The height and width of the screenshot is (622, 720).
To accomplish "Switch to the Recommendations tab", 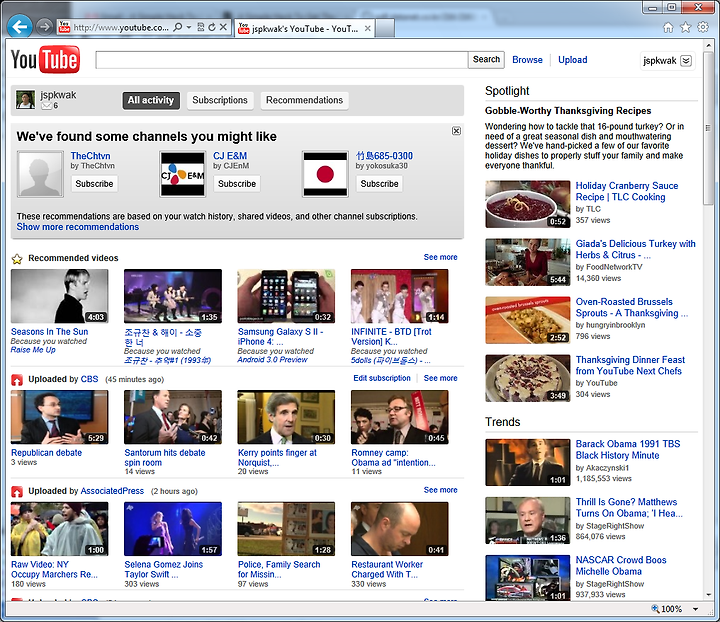I will click(304, 100).
